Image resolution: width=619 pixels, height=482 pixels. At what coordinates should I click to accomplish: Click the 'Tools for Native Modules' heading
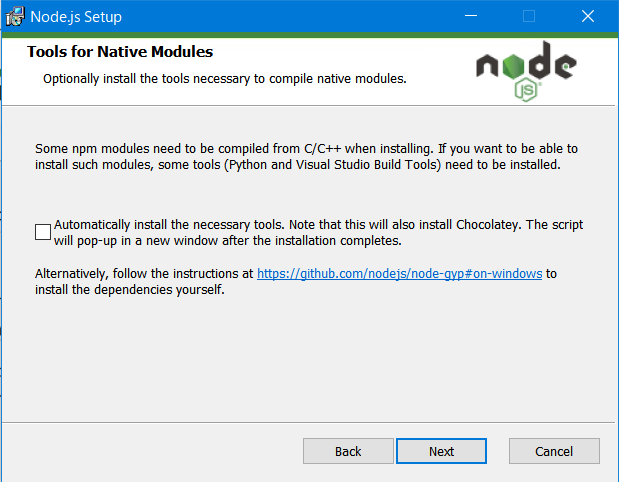pos(120,52)
